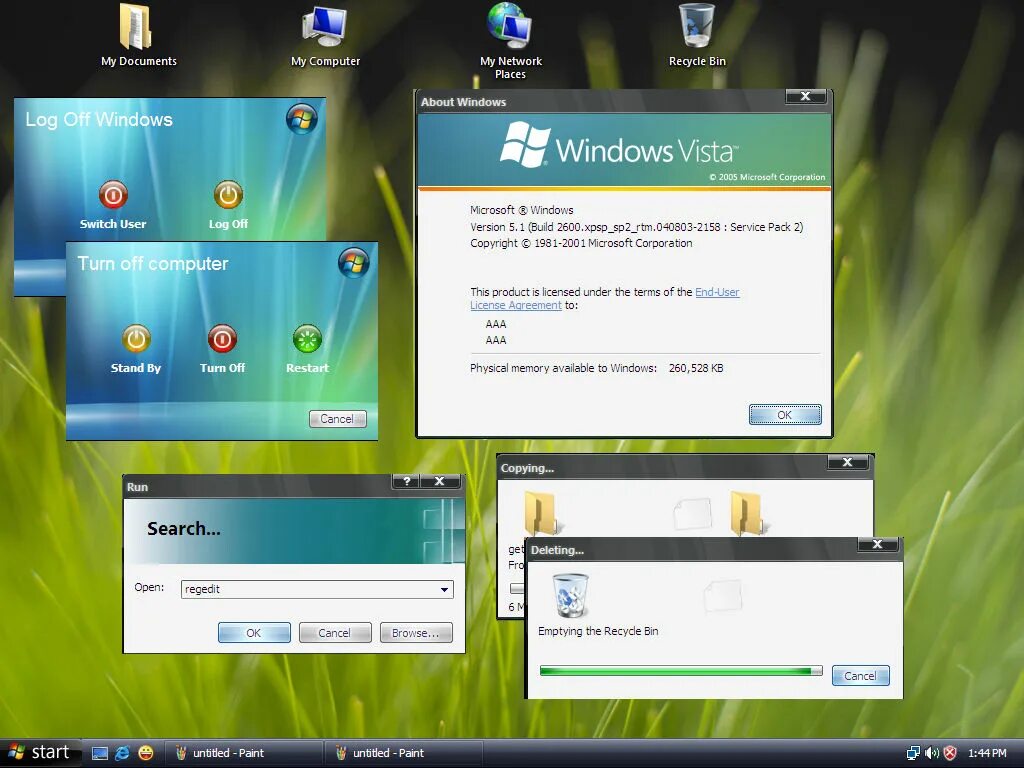Select the Recycle Bin desktop icon

point(697,36)
